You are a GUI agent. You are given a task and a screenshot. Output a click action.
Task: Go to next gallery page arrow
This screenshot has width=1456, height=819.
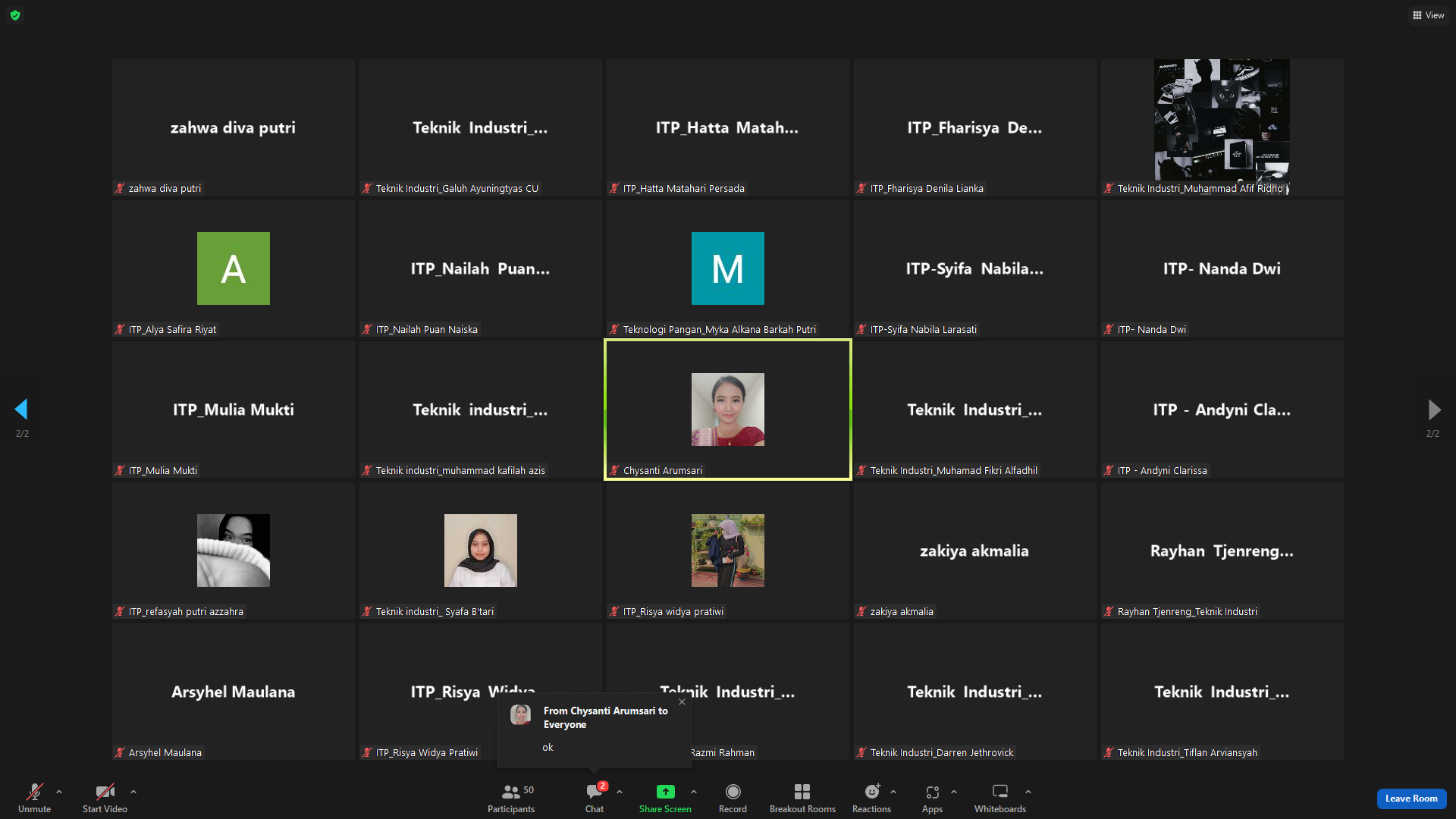pos(1434,409)
